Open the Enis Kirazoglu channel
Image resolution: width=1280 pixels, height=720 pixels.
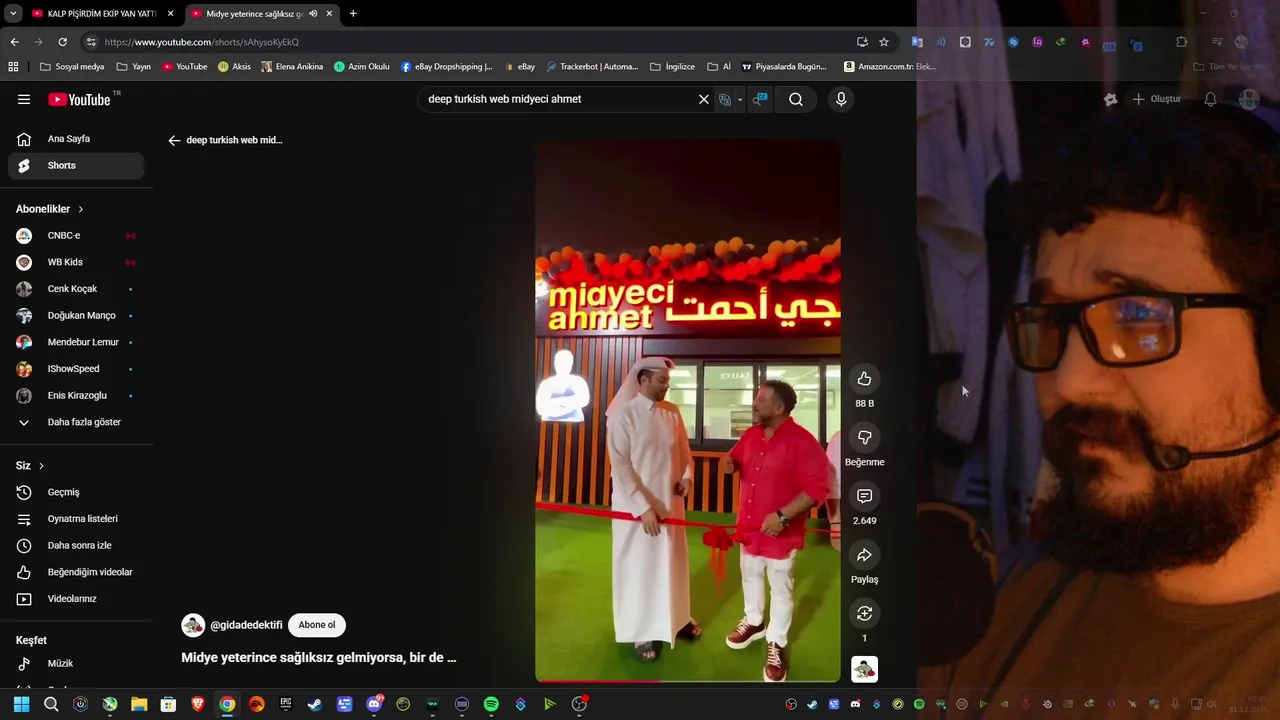coord(76,395)
